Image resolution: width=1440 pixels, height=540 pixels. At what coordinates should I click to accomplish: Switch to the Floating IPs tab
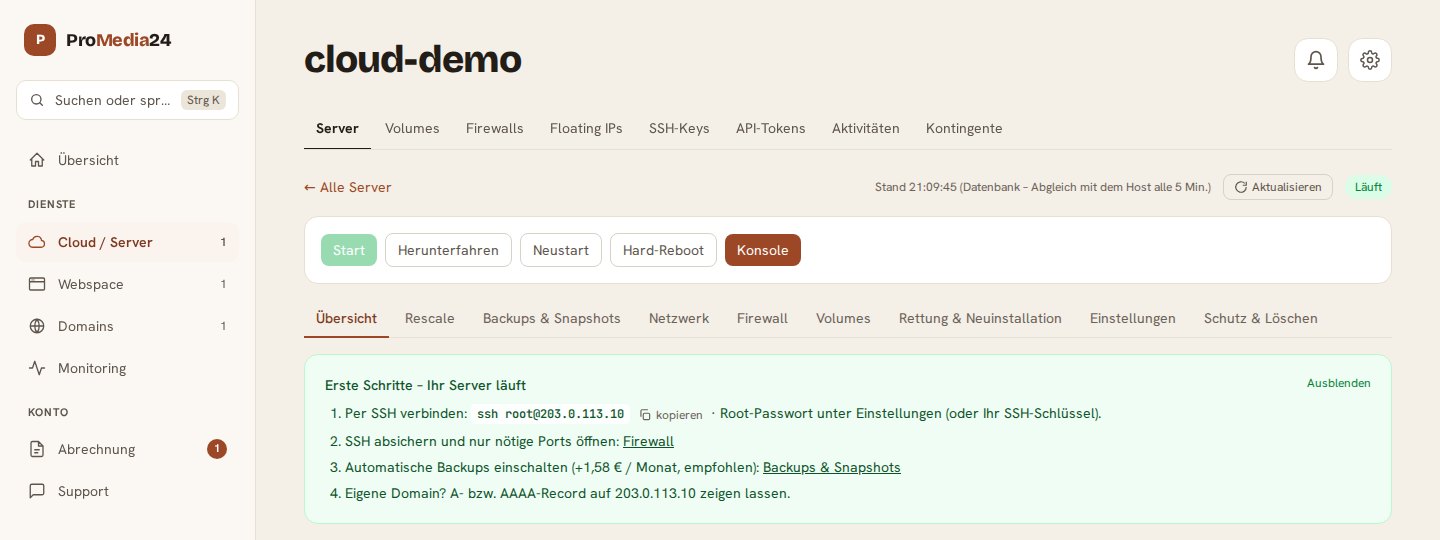[x=586, y=128]
